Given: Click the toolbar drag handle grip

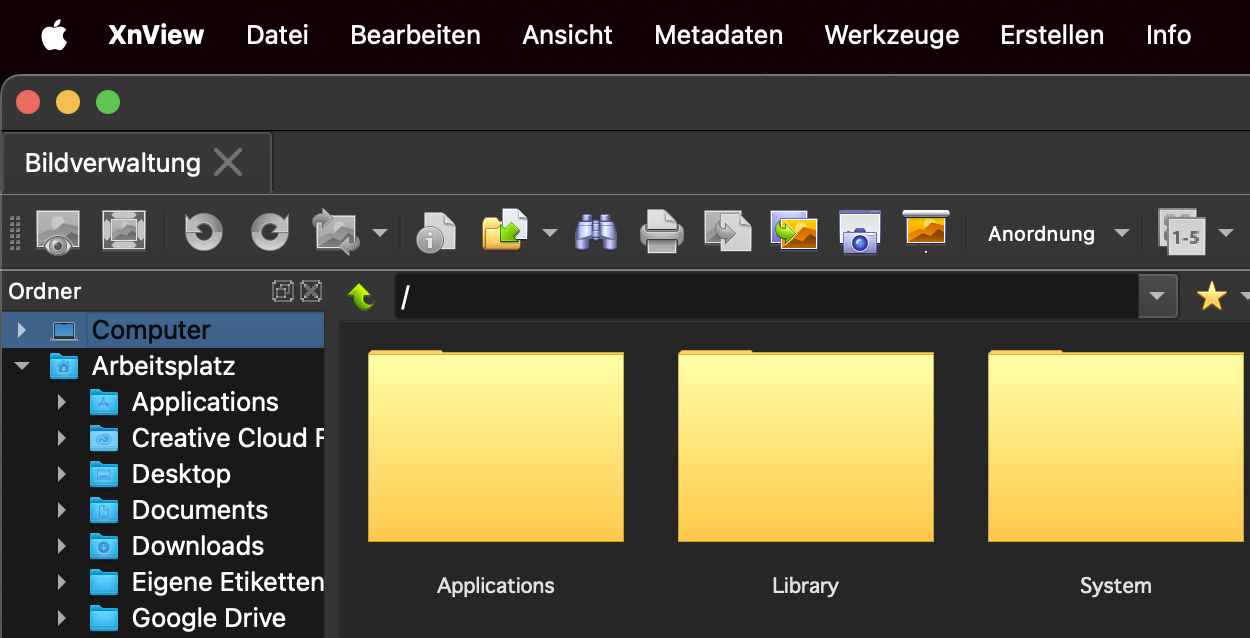Looking at the screenshot, I should [x=15, y=233].
